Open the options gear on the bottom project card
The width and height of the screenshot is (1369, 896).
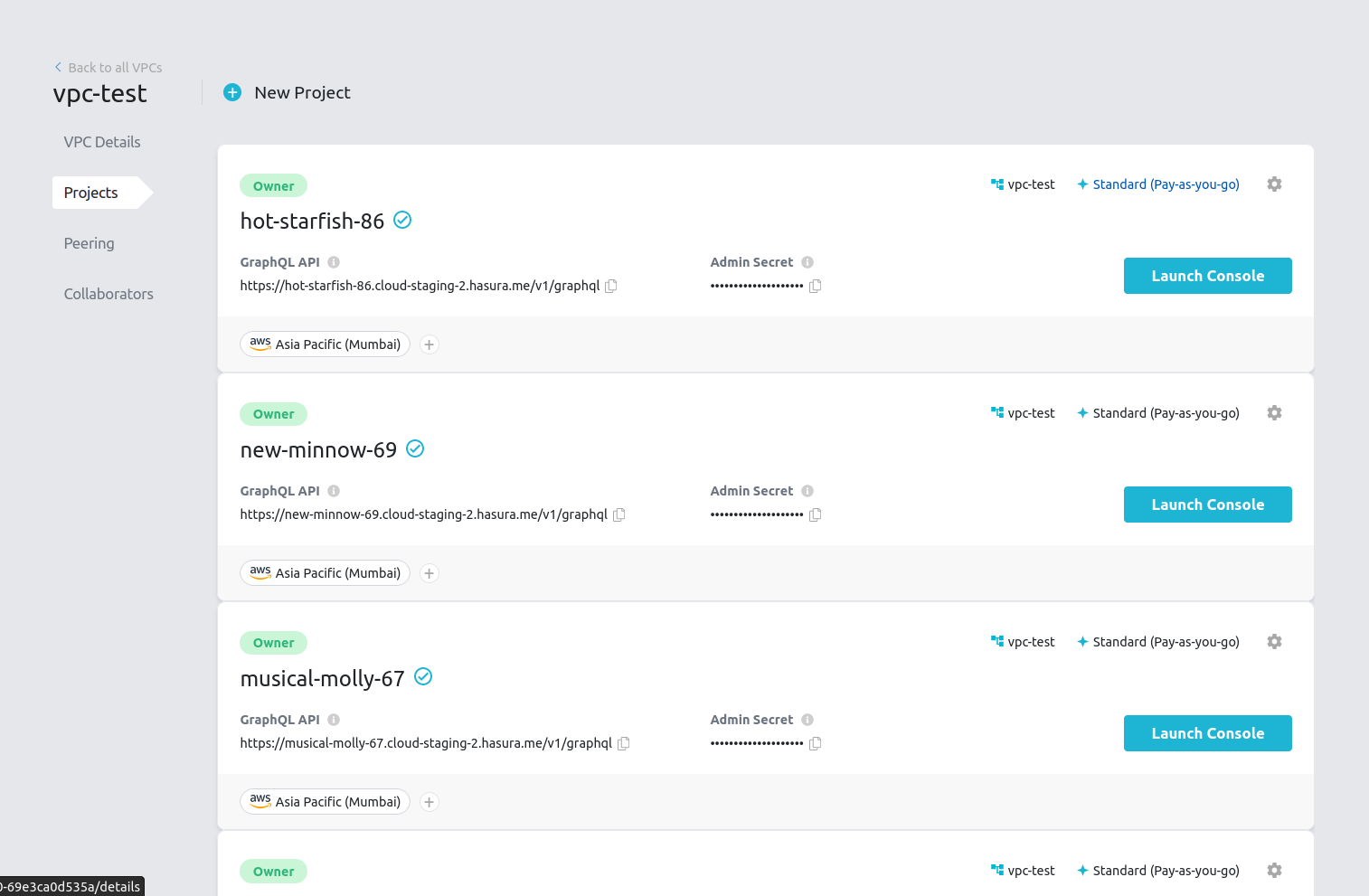tap(1274, 870)
